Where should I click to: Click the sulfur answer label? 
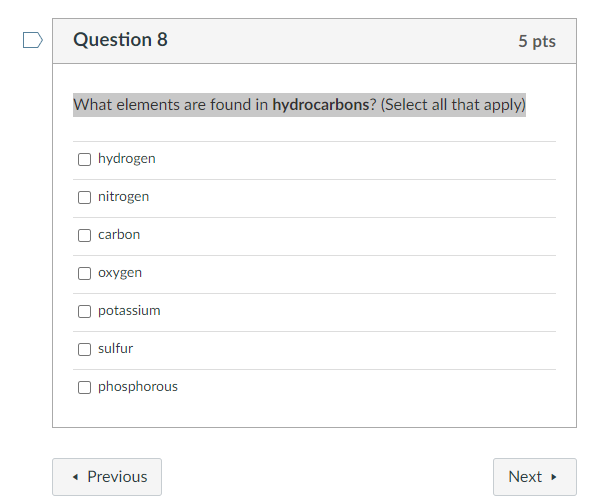(x=116, y=349)
